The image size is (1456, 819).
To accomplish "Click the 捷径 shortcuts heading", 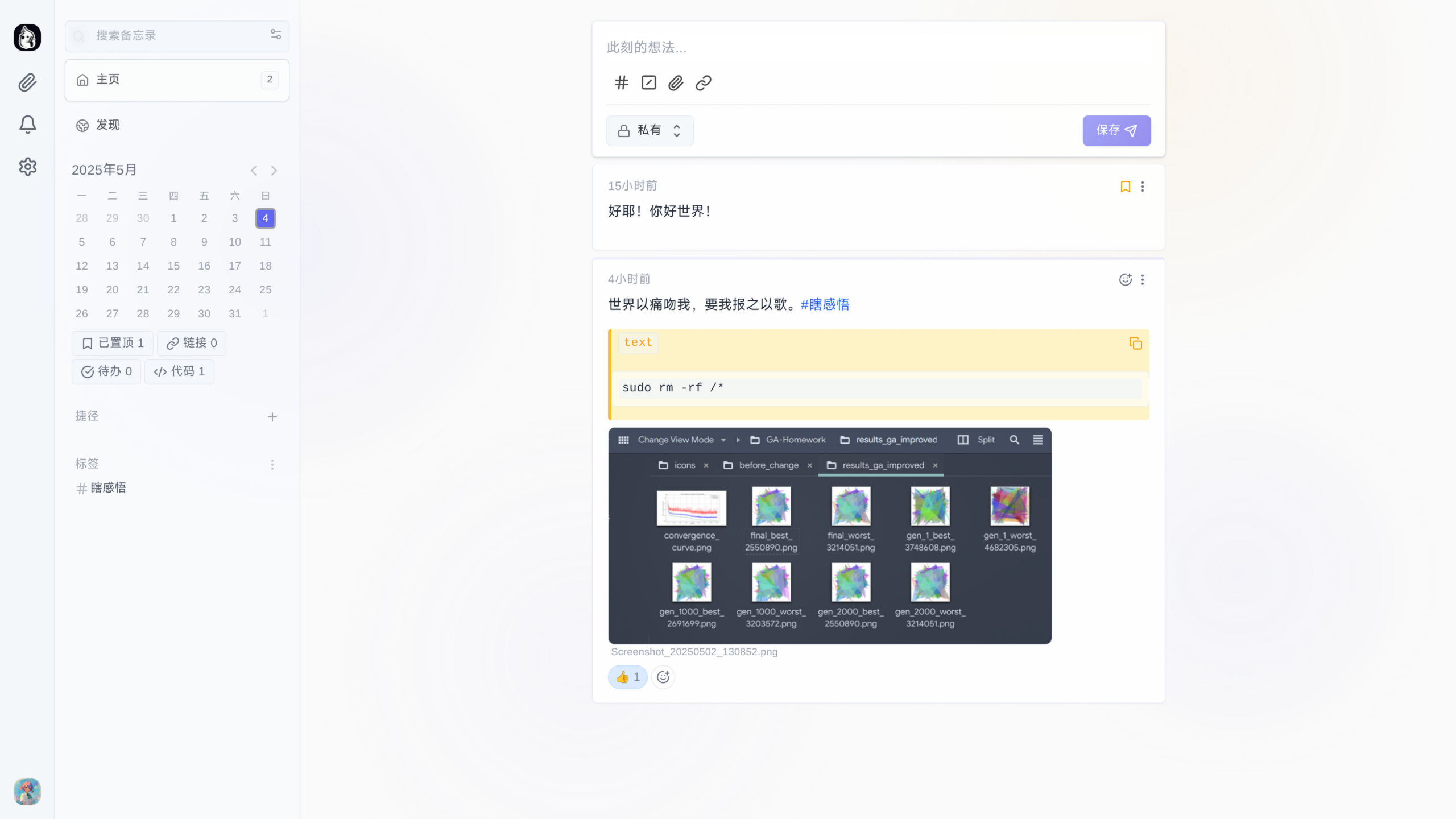I will [87, 416].
